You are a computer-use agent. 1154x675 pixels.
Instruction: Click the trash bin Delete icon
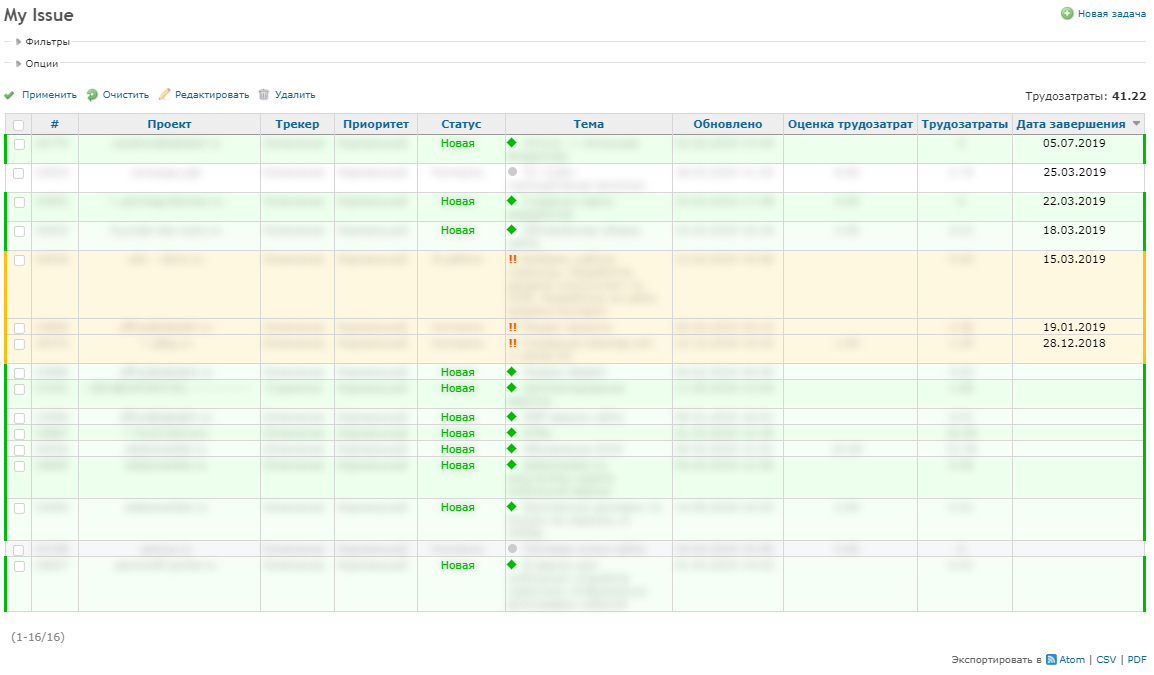point(264,95)
